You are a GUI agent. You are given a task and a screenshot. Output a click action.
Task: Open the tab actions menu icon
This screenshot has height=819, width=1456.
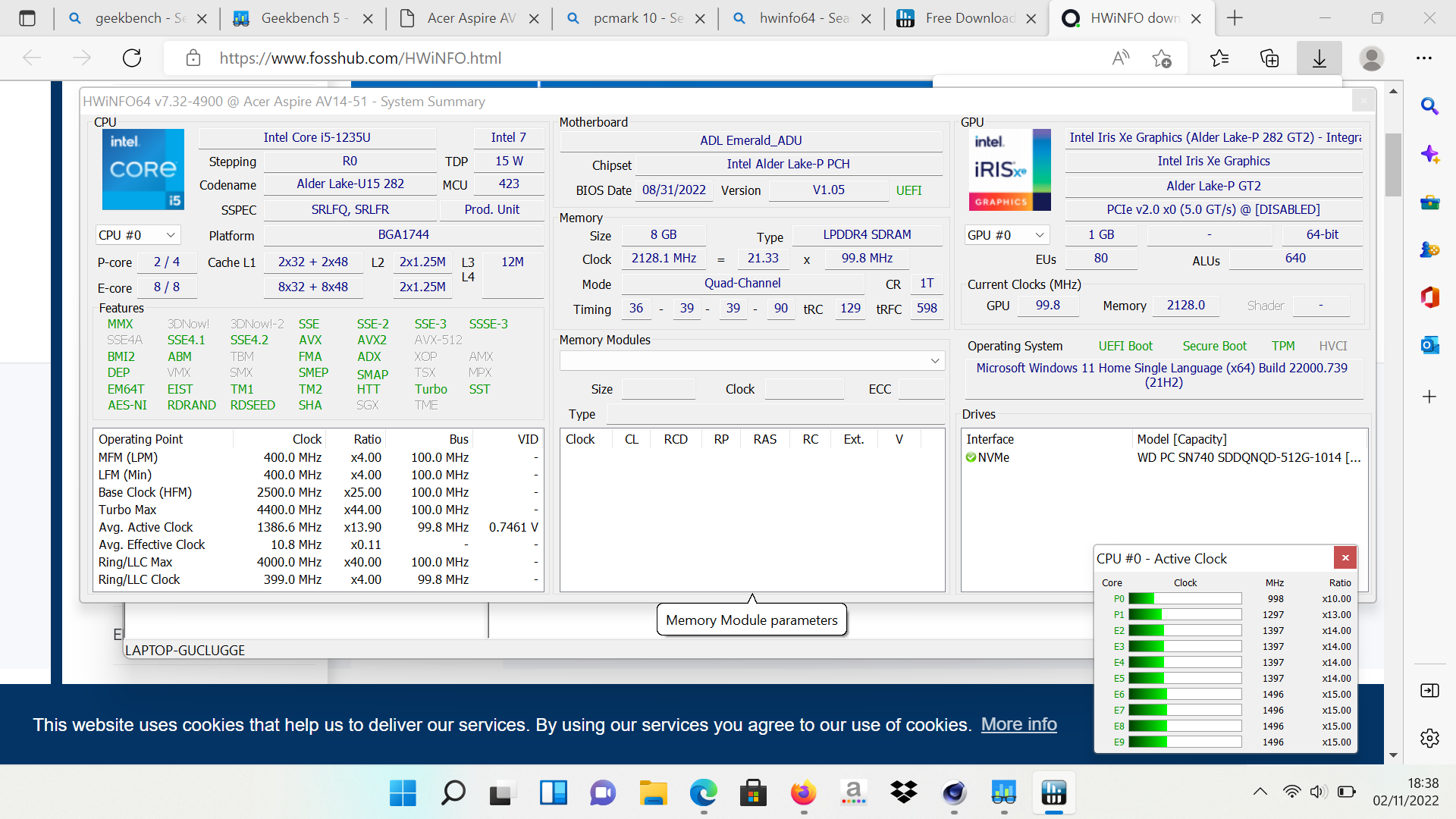(x=27, y=18)
